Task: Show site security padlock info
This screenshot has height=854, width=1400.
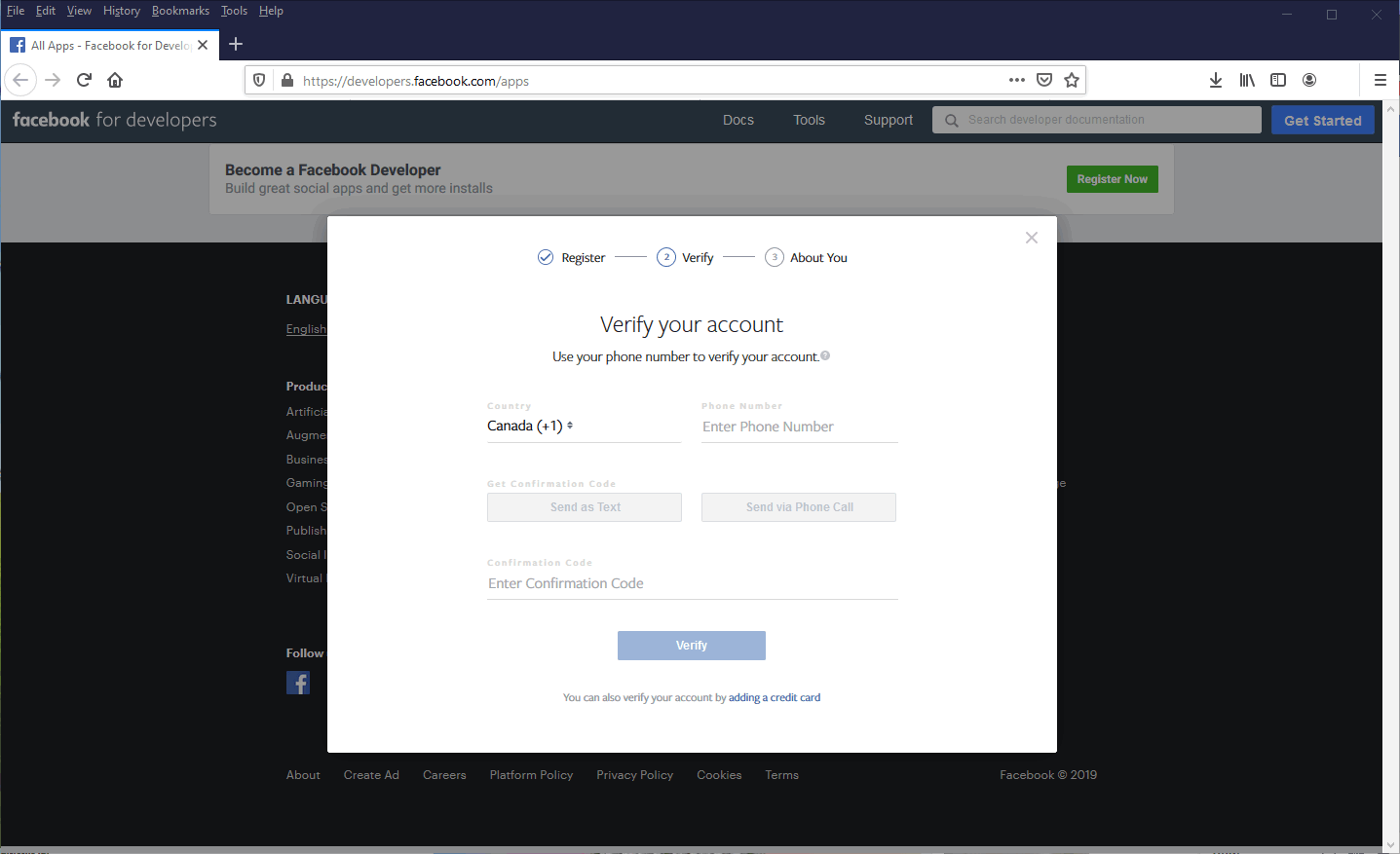Action: click(x=287, y=80)
